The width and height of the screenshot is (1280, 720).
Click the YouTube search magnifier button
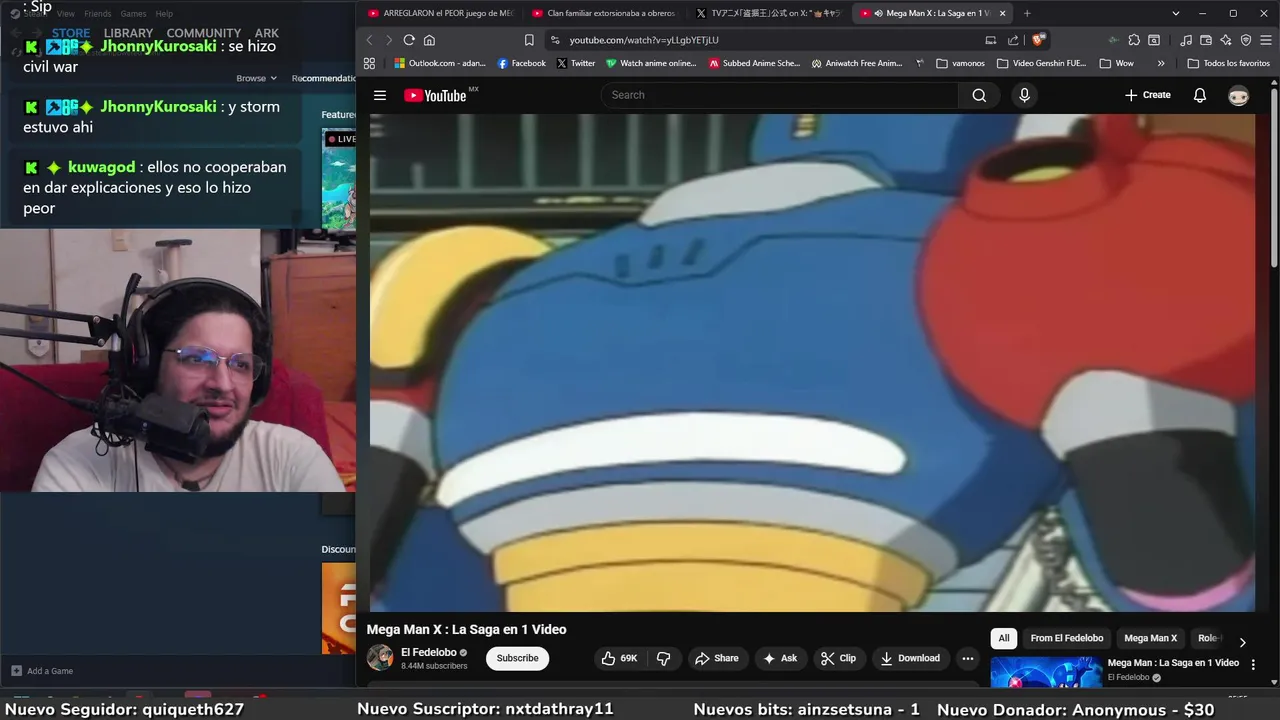tap(979, 95)
